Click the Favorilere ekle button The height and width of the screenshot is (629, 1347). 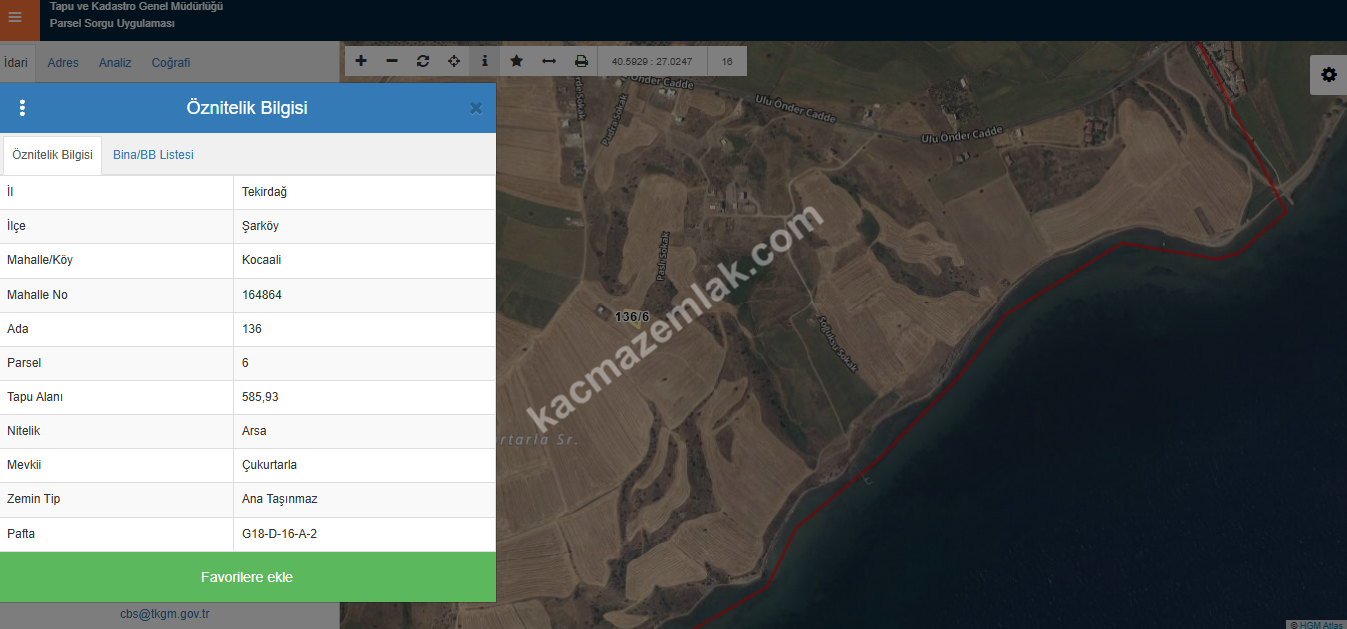tap(247, 577)
